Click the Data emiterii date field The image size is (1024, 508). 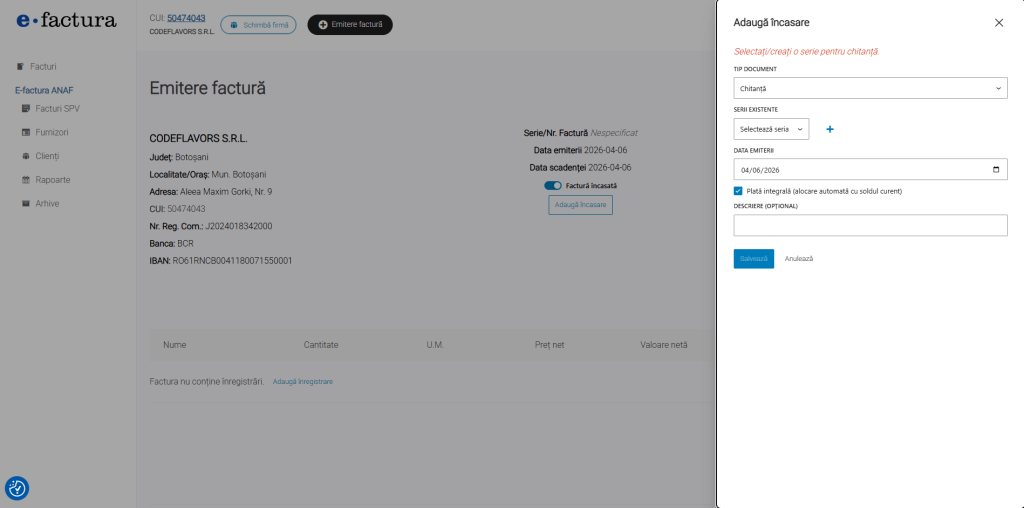click(x=871, y=170)
